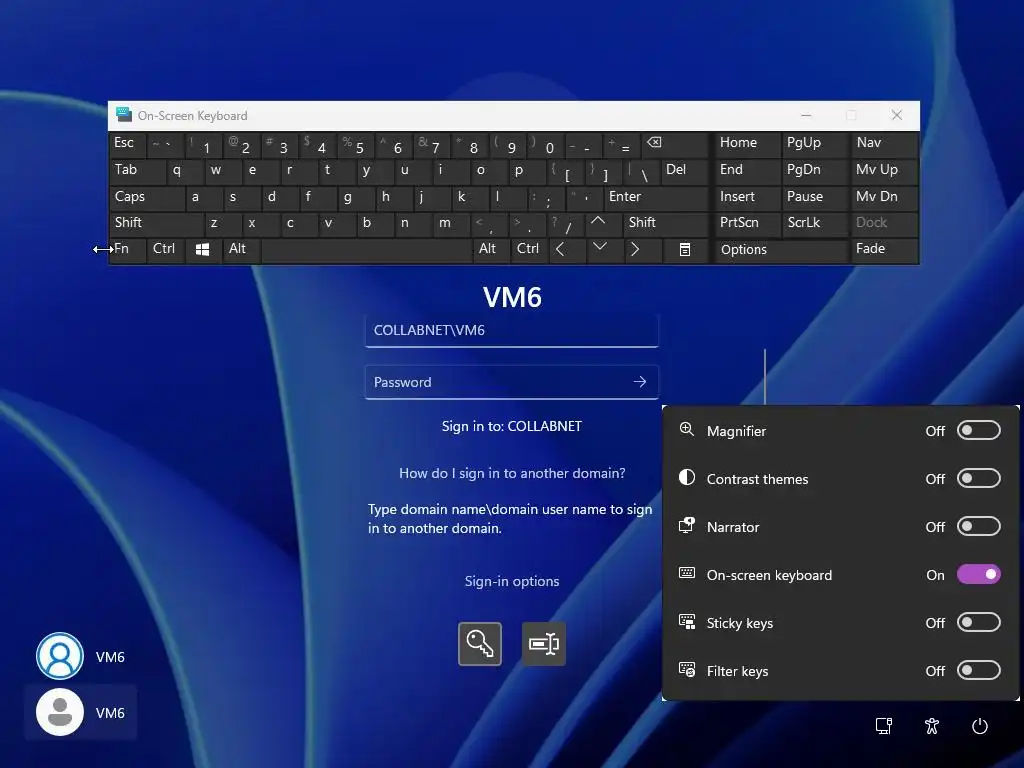Click the ScrLk key
Screen dimensions: 1024x768
click(x=814, y=223)
